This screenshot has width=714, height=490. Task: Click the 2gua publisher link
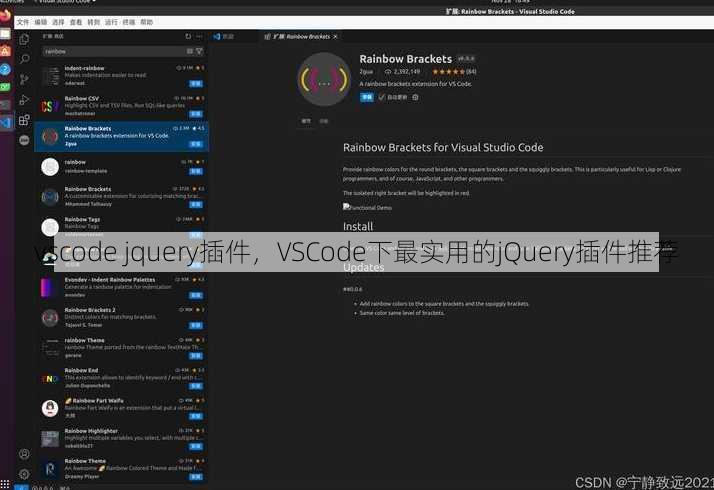point(366,71)
